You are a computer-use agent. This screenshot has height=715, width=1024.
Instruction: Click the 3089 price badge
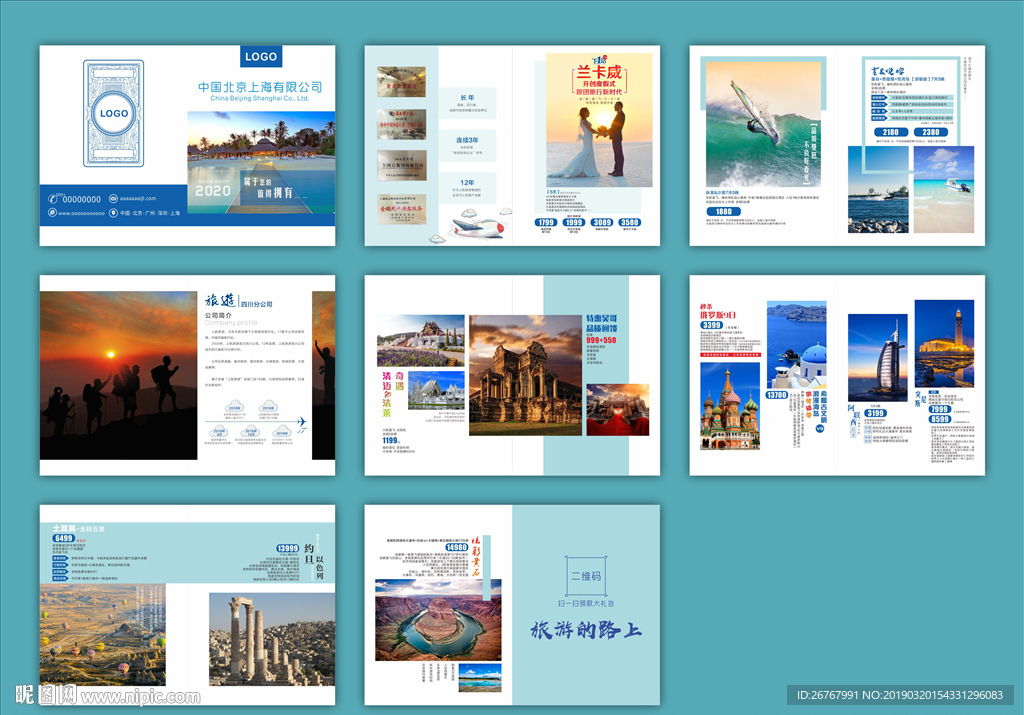click(x=601, y=222)
